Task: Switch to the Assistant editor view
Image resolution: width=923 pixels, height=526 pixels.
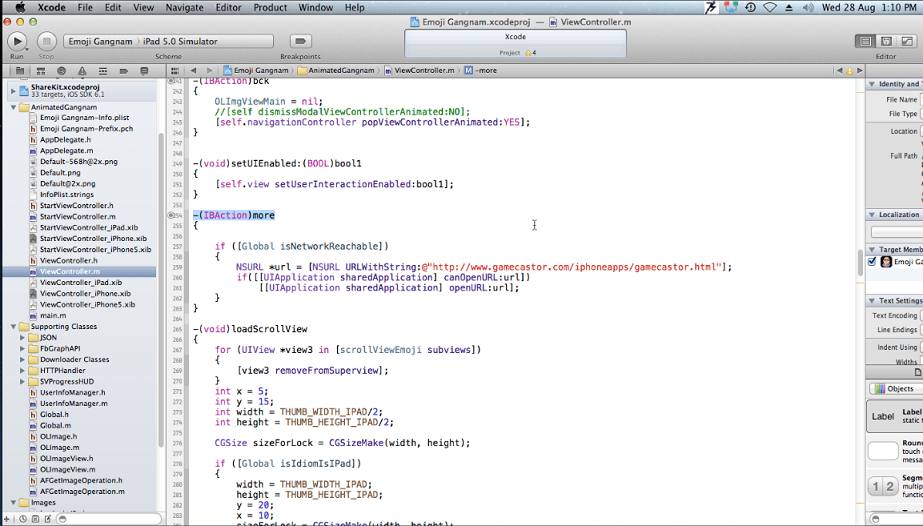Action: coord(886,41)
